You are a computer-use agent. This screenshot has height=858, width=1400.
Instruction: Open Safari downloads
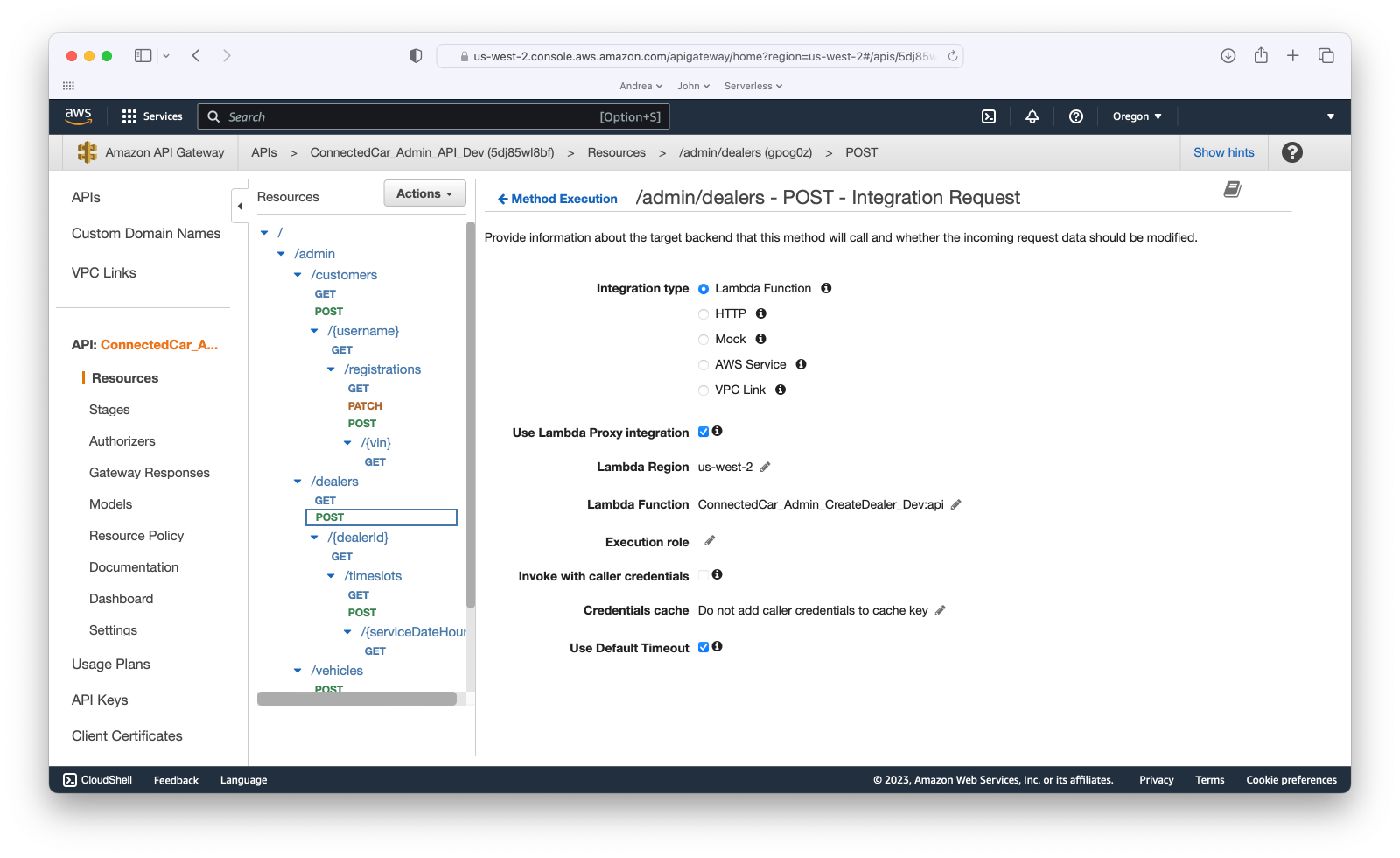(x=1228, y=55)
